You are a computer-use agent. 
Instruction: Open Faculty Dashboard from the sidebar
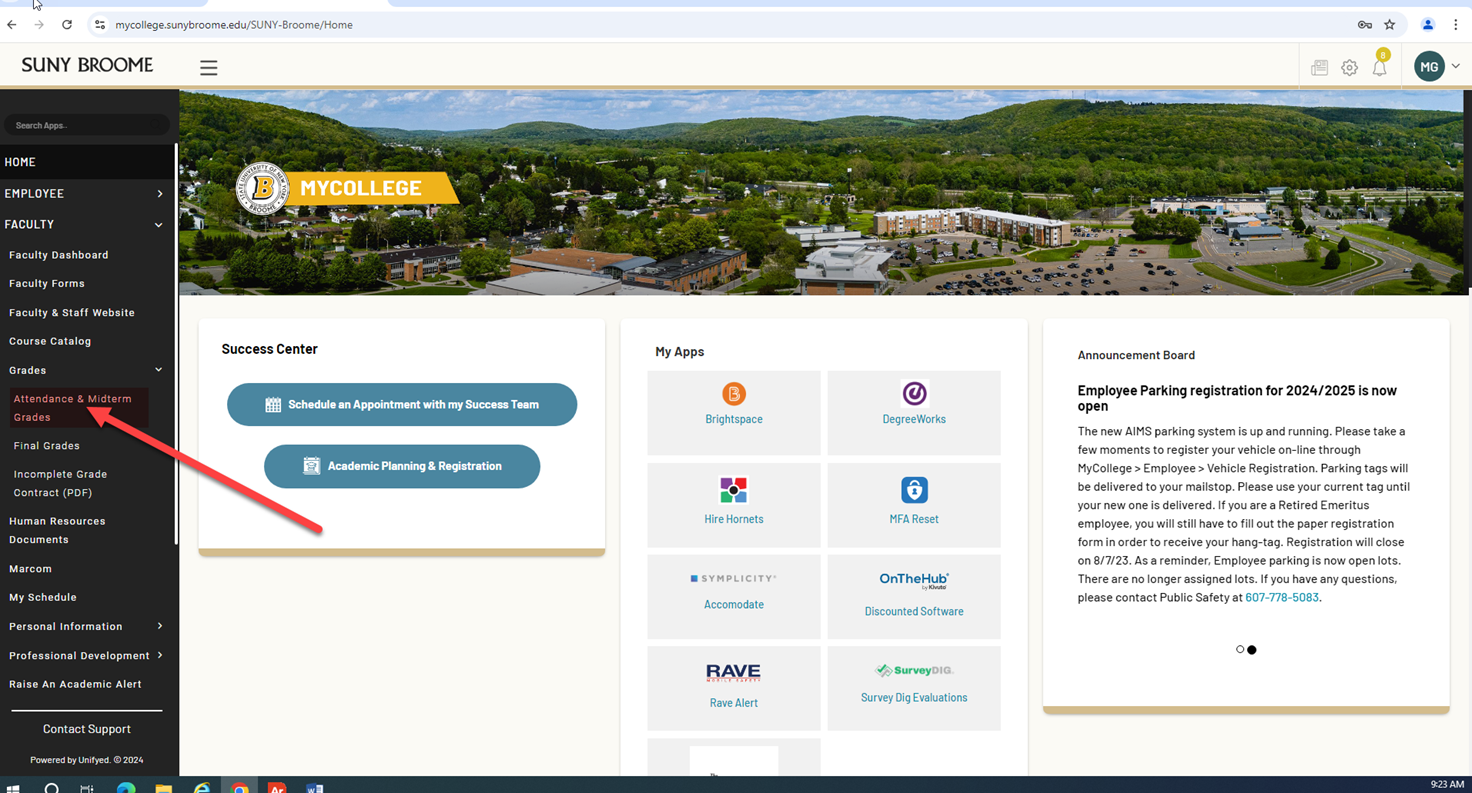pos(58,255)
